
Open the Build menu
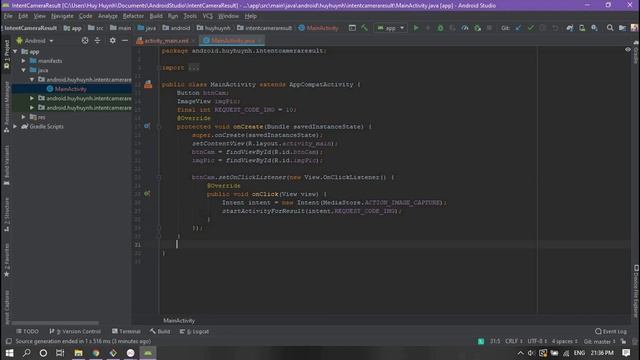156,16
